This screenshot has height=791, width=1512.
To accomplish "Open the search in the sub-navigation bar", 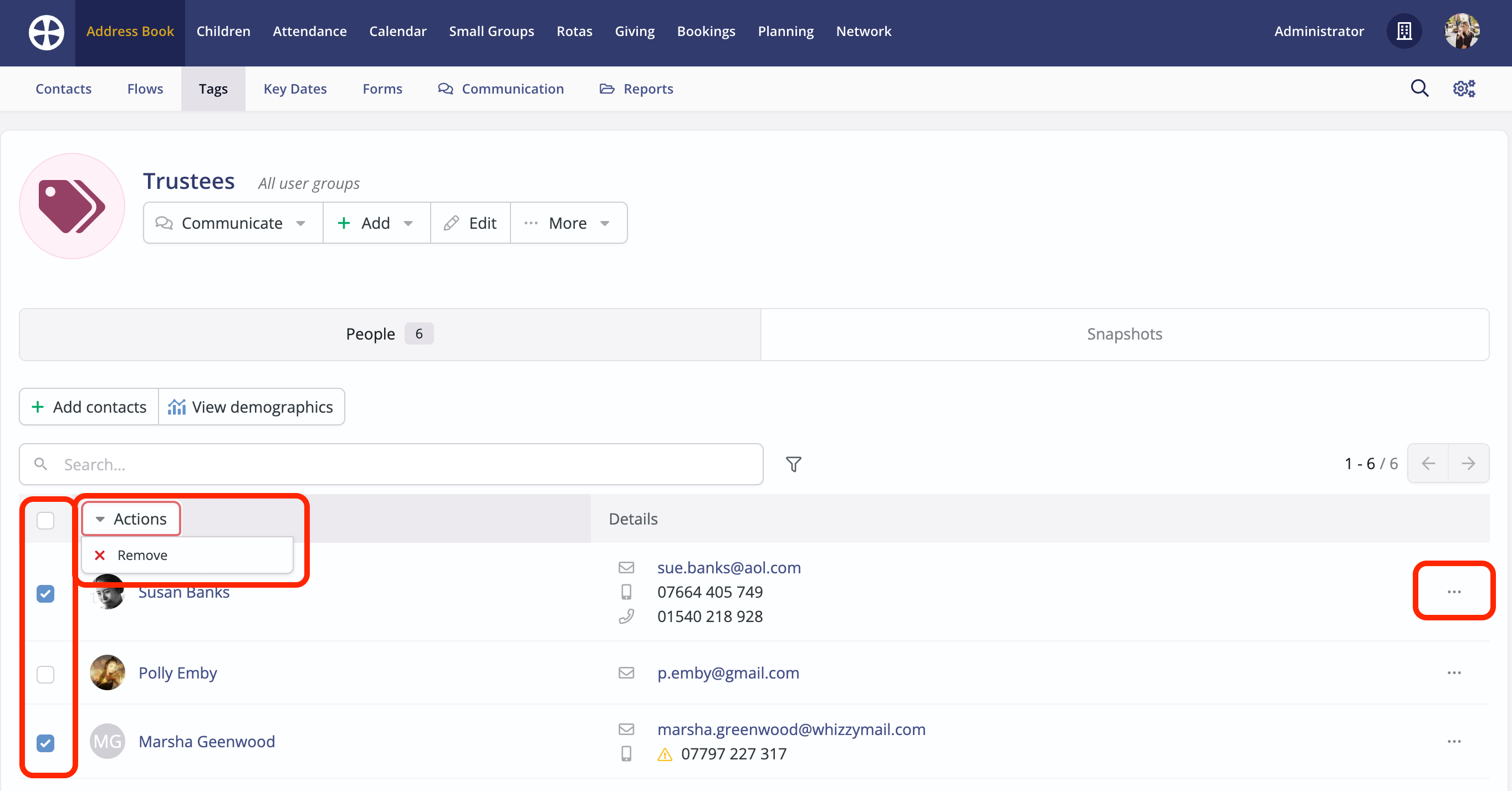I will [x=1419, y=88].
